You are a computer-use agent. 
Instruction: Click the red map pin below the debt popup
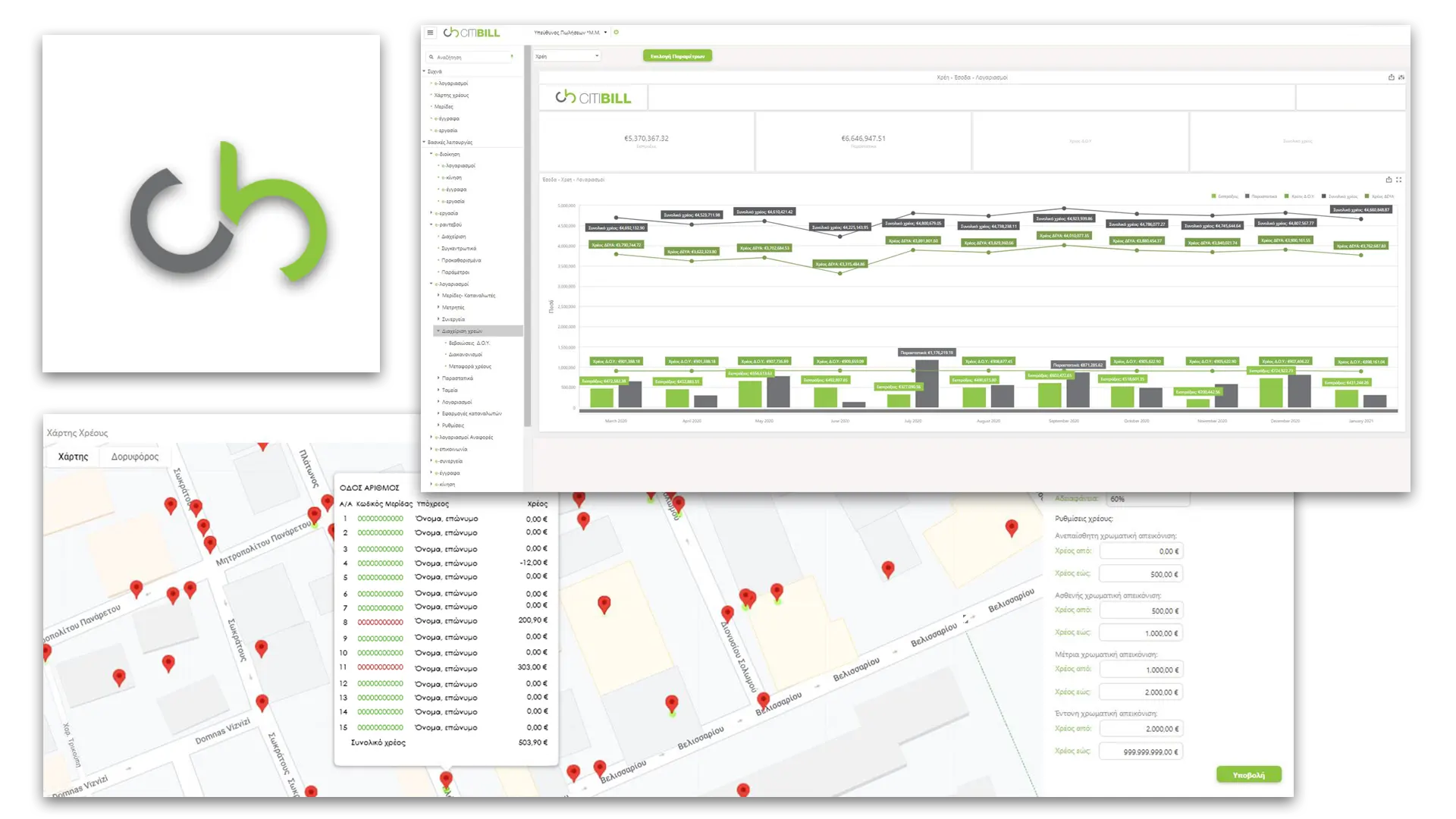click(x=446, y=780)
